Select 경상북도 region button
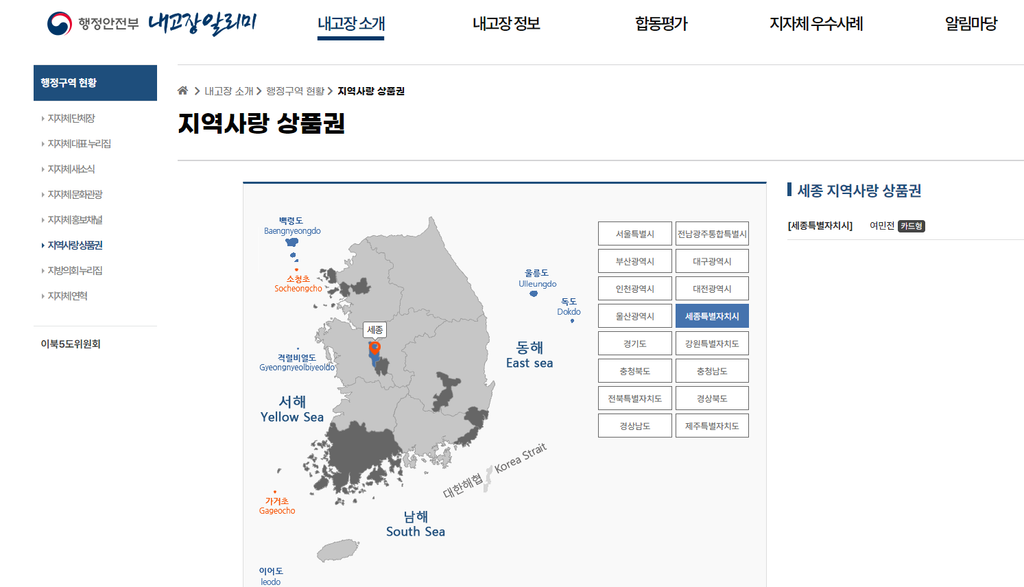The image size is (1024, 587). click(712, 398)
